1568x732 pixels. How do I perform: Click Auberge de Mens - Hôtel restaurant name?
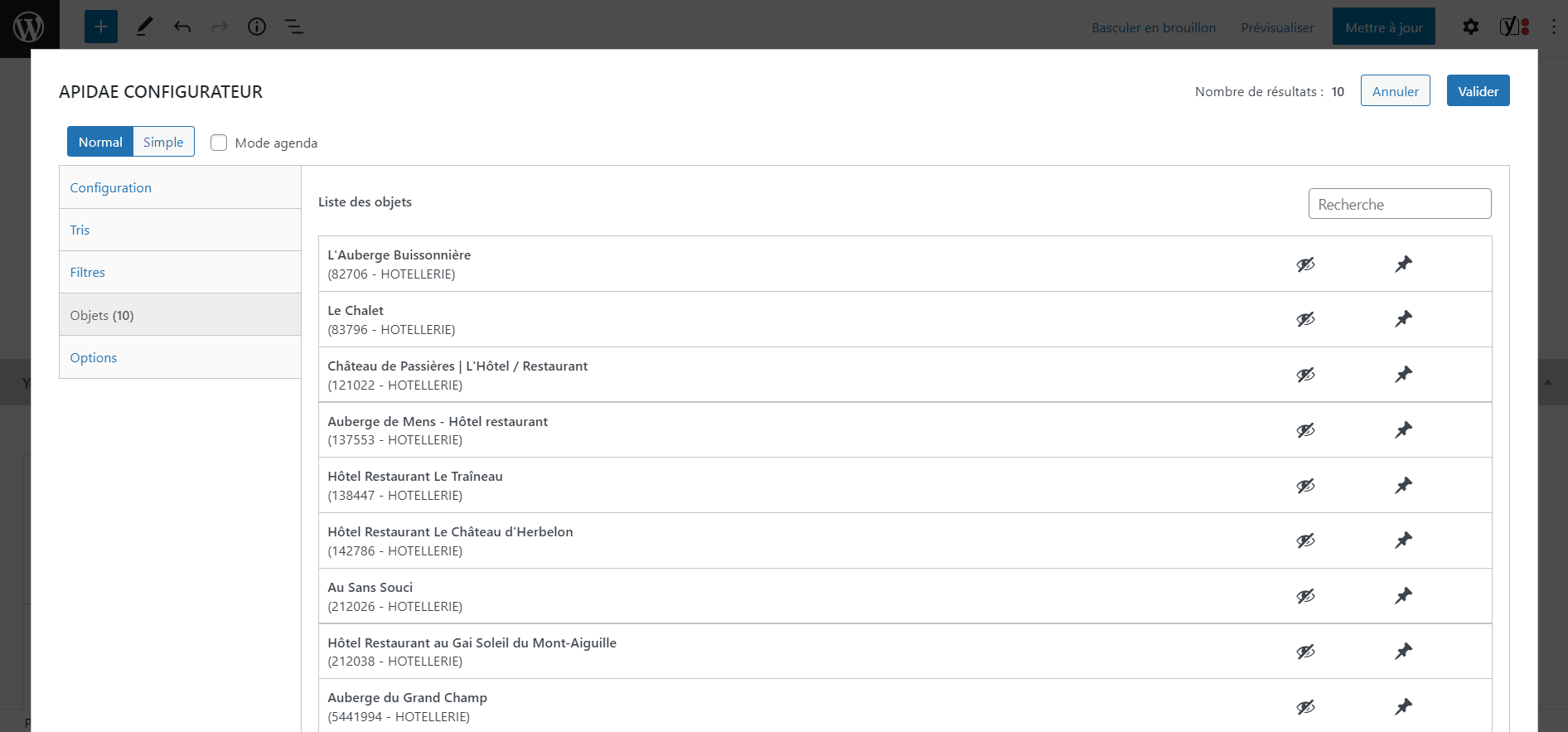point(438,421)
